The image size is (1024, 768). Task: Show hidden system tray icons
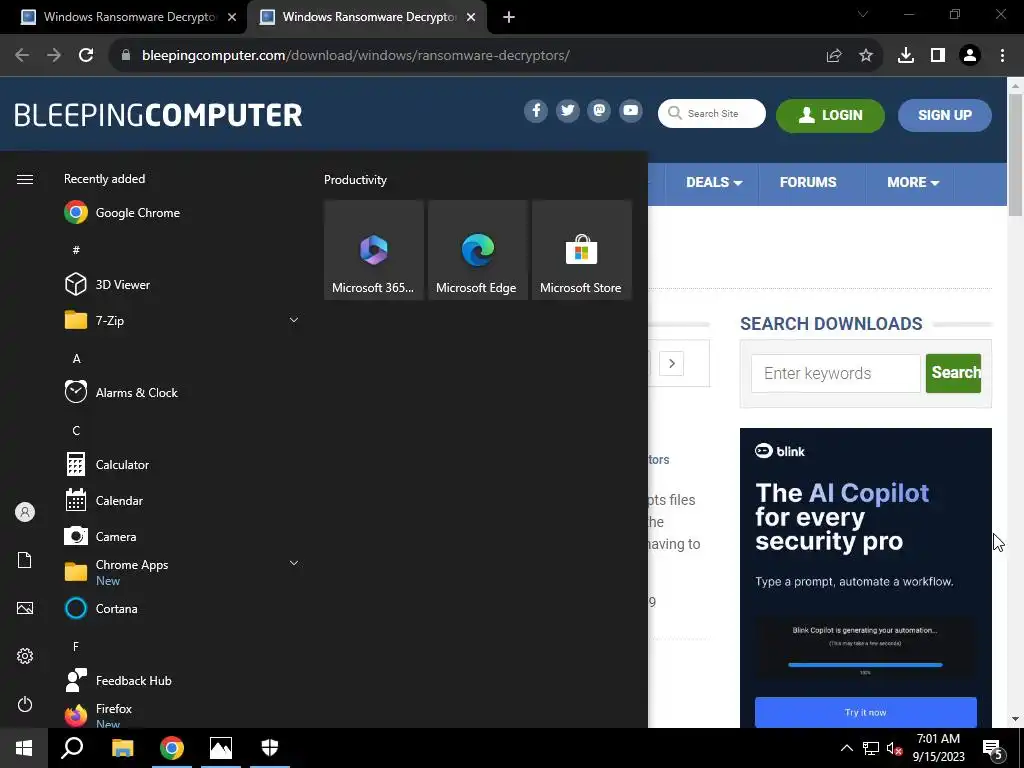coord(846,748)
